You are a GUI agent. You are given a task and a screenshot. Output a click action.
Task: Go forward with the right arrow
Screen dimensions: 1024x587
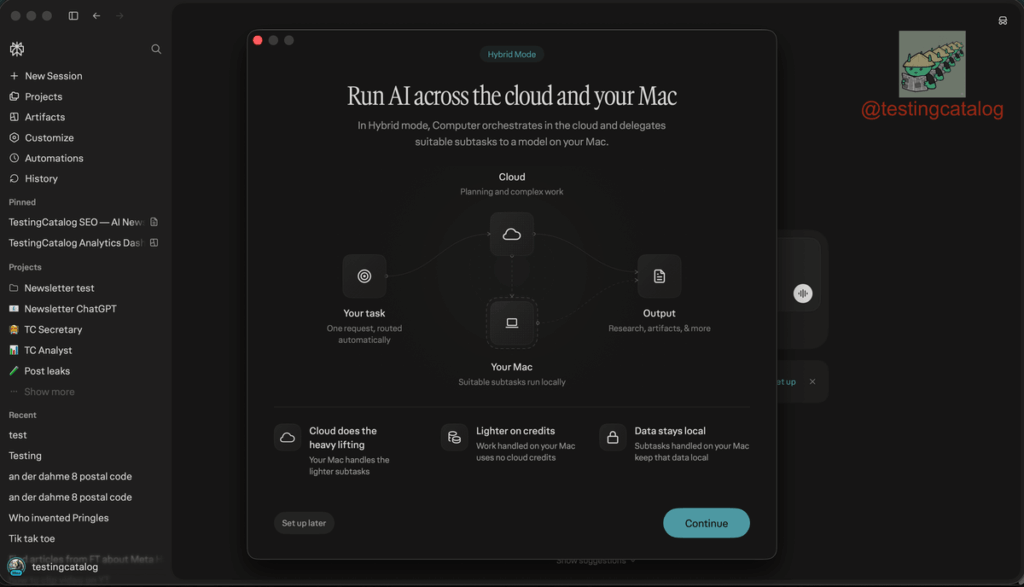(120, 16)
